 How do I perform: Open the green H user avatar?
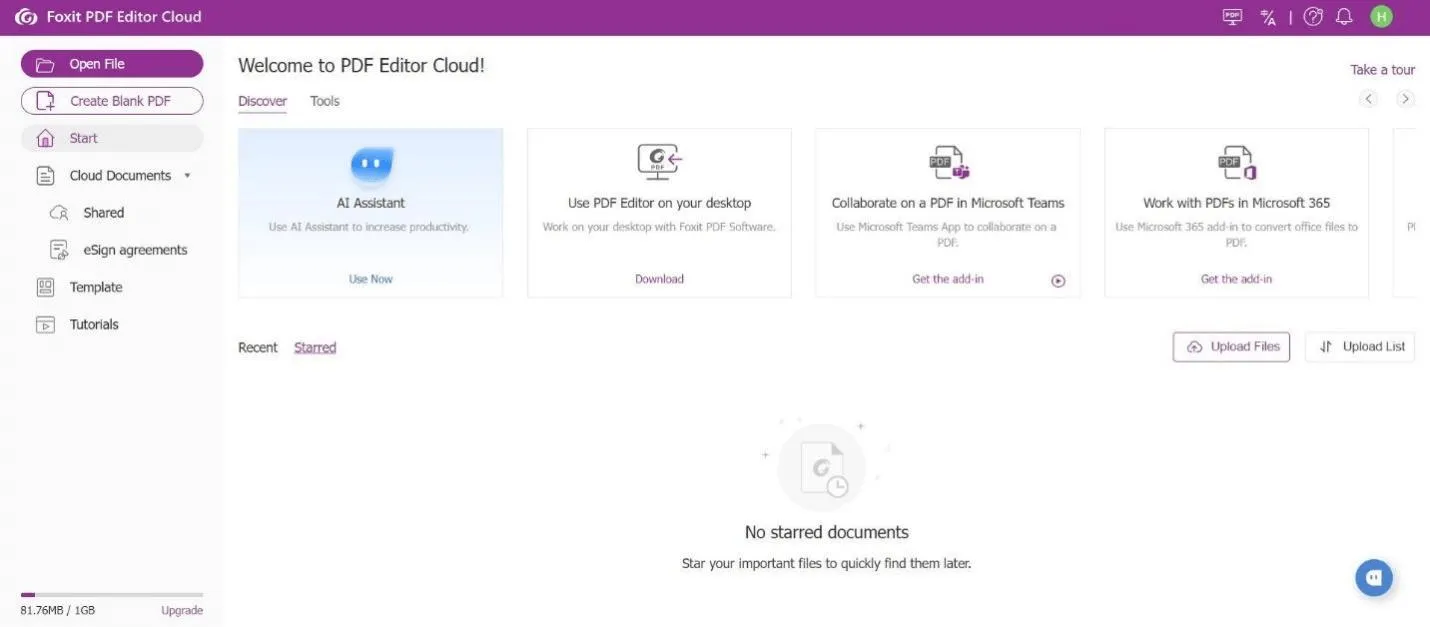pos(1381,17)
